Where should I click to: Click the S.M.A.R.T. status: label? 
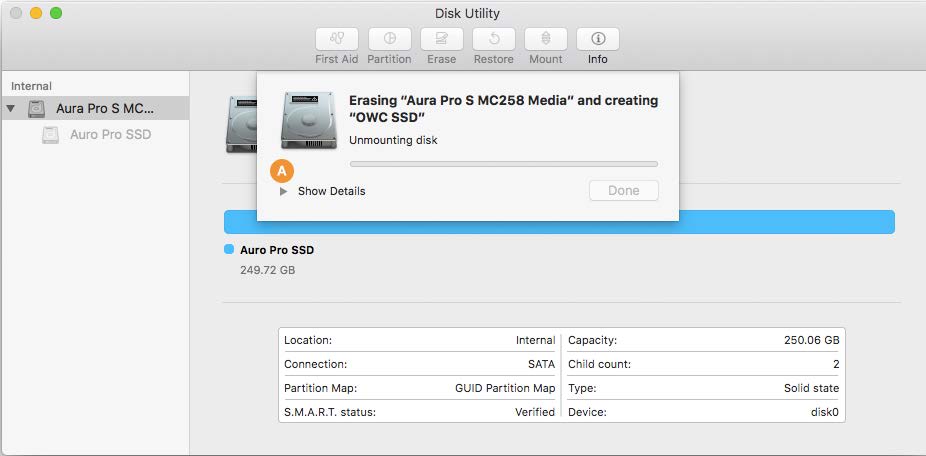330,412
